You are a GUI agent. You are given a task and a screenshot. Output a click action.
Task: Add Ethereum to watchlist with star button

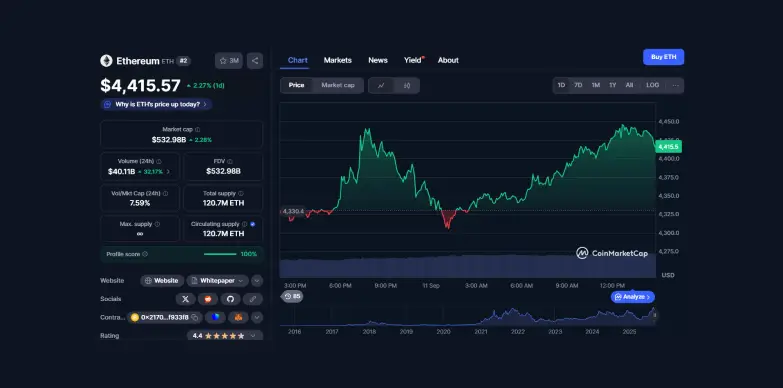[229, 61]
